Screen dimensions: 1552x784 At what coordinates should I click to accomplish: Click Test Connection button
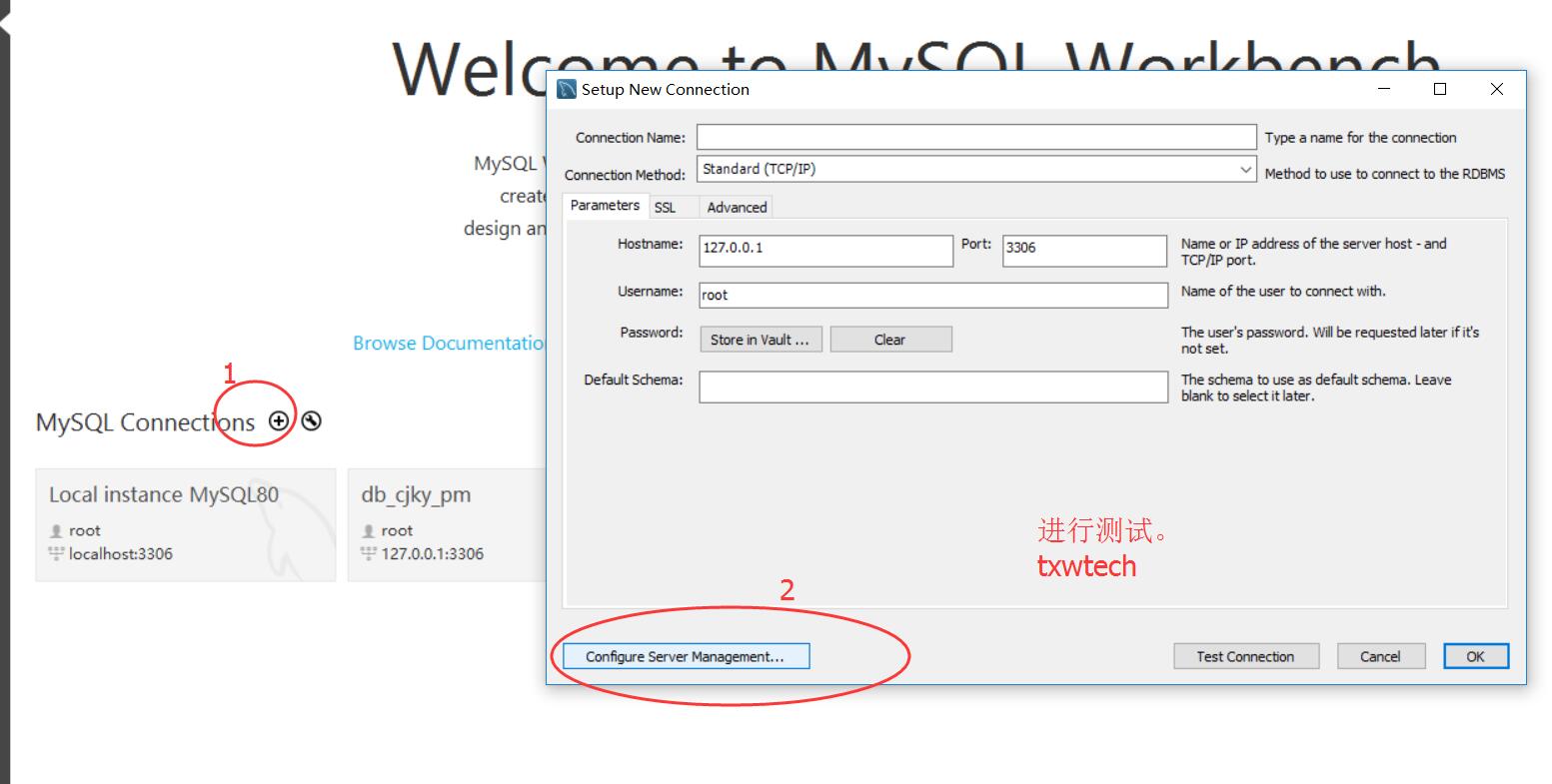pos(1246,656)
